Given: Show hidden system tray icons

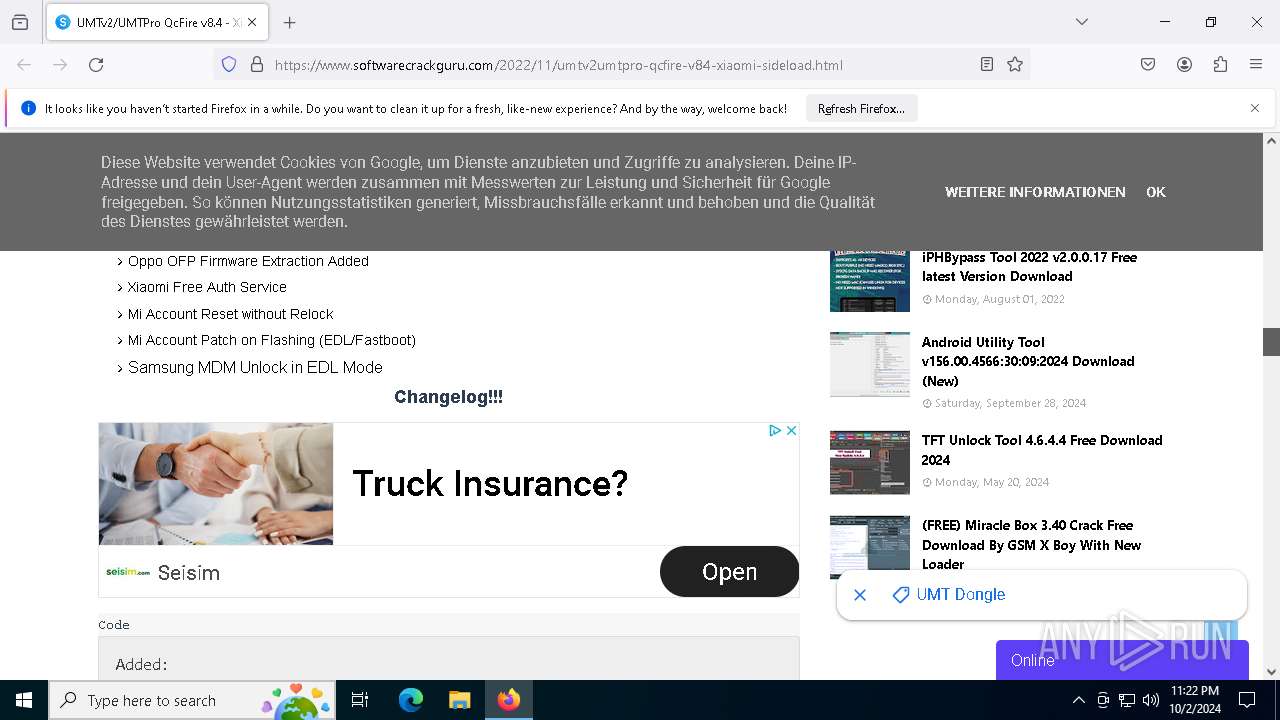Looking at the screenshot, I should (x=1078, y=700).
